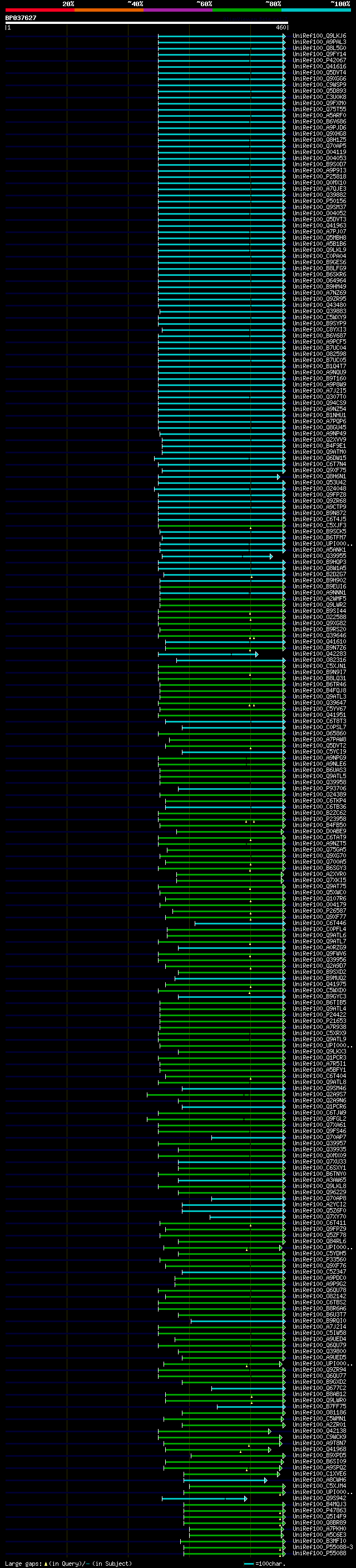Screen dimensions: 356x1568
Task: Click the orange ~40% identity legend segment
Action: 109,10
